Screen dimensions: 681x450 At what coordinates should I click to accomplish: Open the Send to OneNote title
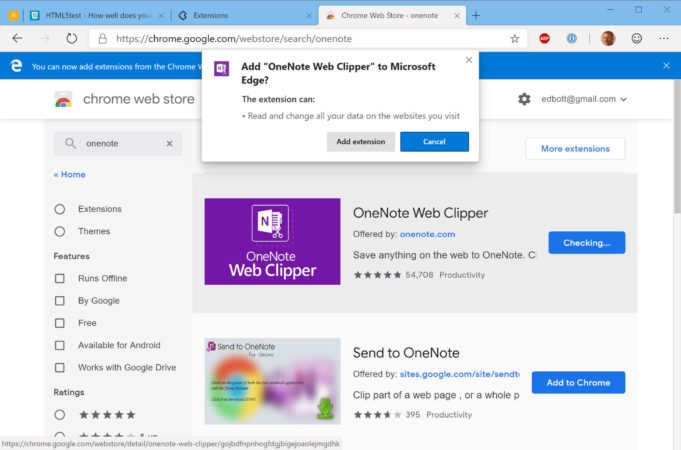pos(406,353)
